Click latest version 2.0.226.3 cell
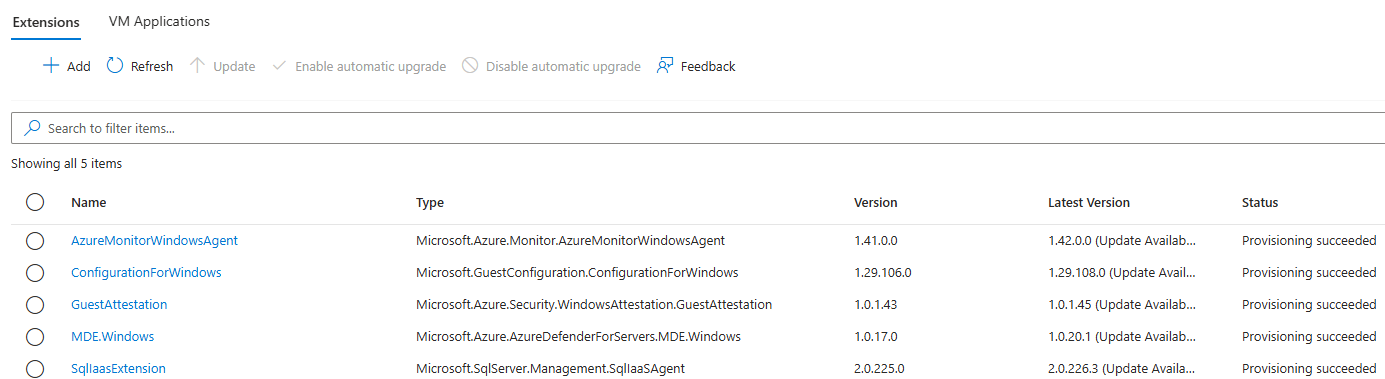 (1122, 368)
